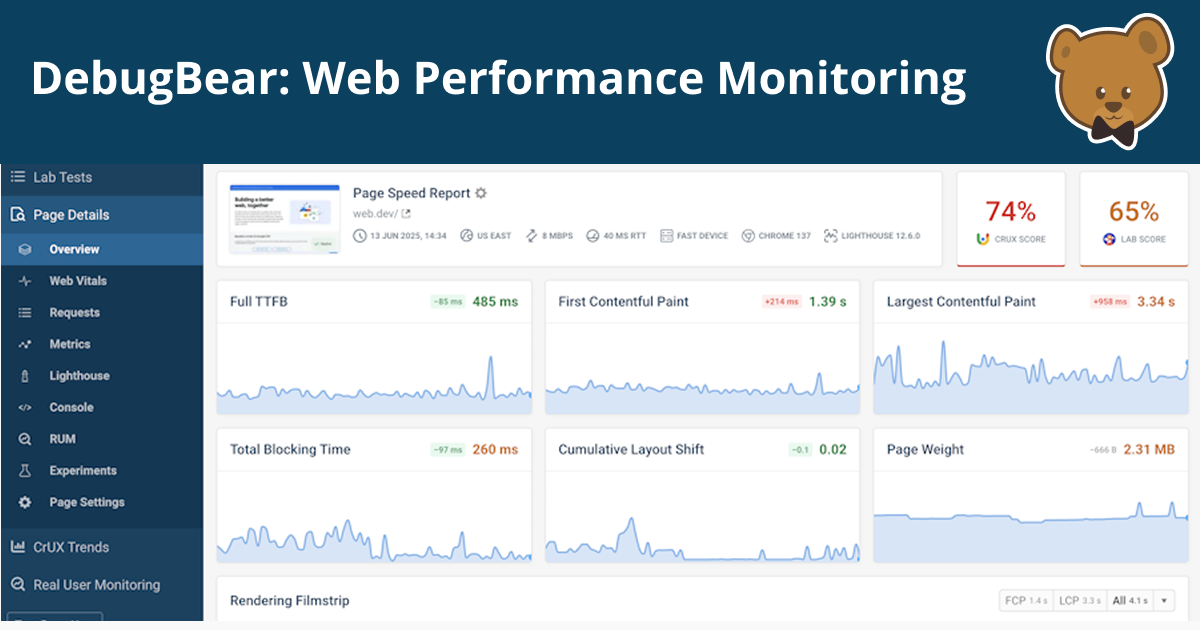Click the Lighthouse icon in the sidebar
Image resolution: width=1200 pixels, height=630 pixels.
pos(25,376)
